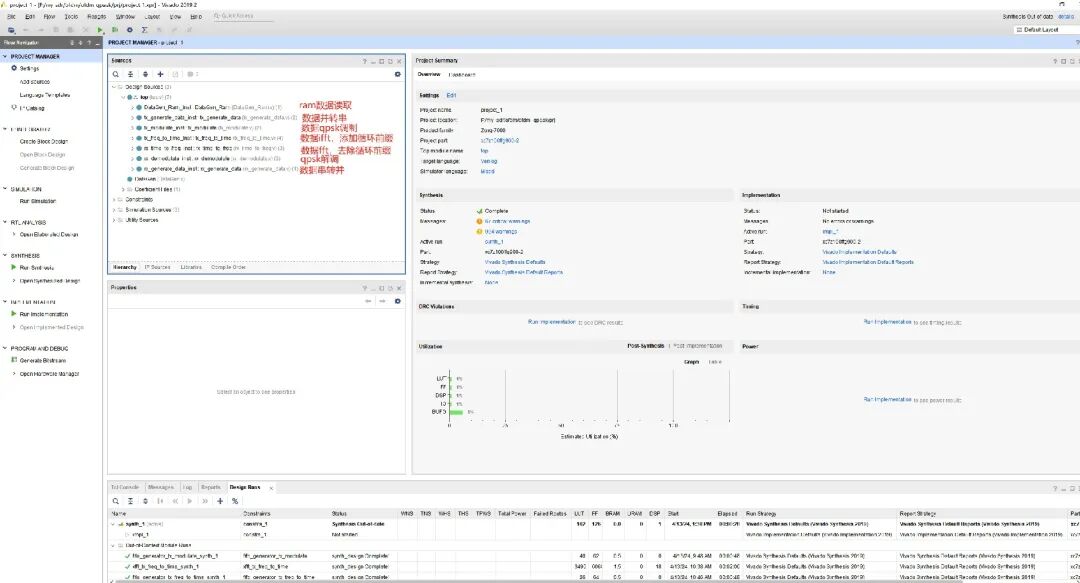The height and width of the screenshot is (583, 1080).
Task: Expand all design runs icon
Action: (145, 501)
